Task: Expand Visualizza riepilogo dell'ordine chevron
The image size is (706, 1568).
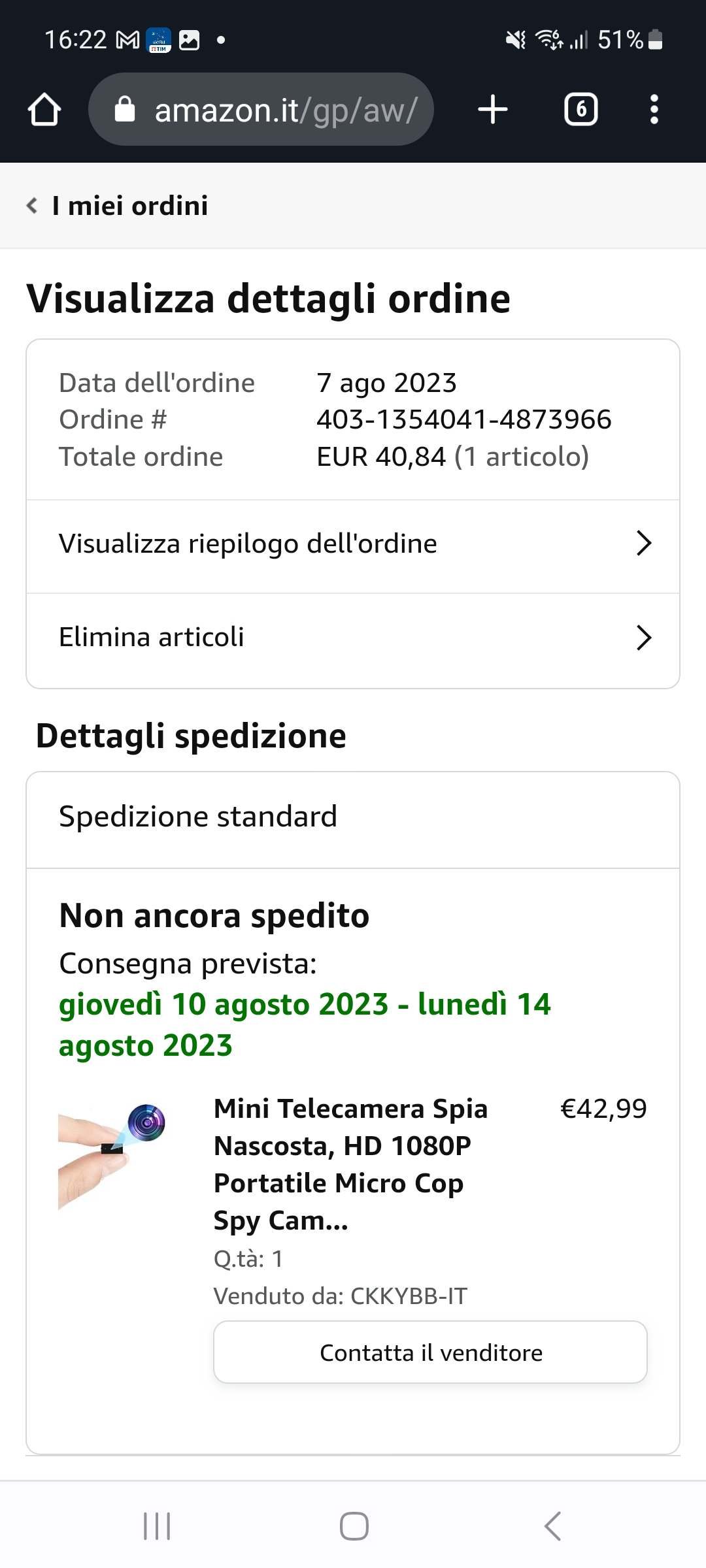Action: coord(644,544)
